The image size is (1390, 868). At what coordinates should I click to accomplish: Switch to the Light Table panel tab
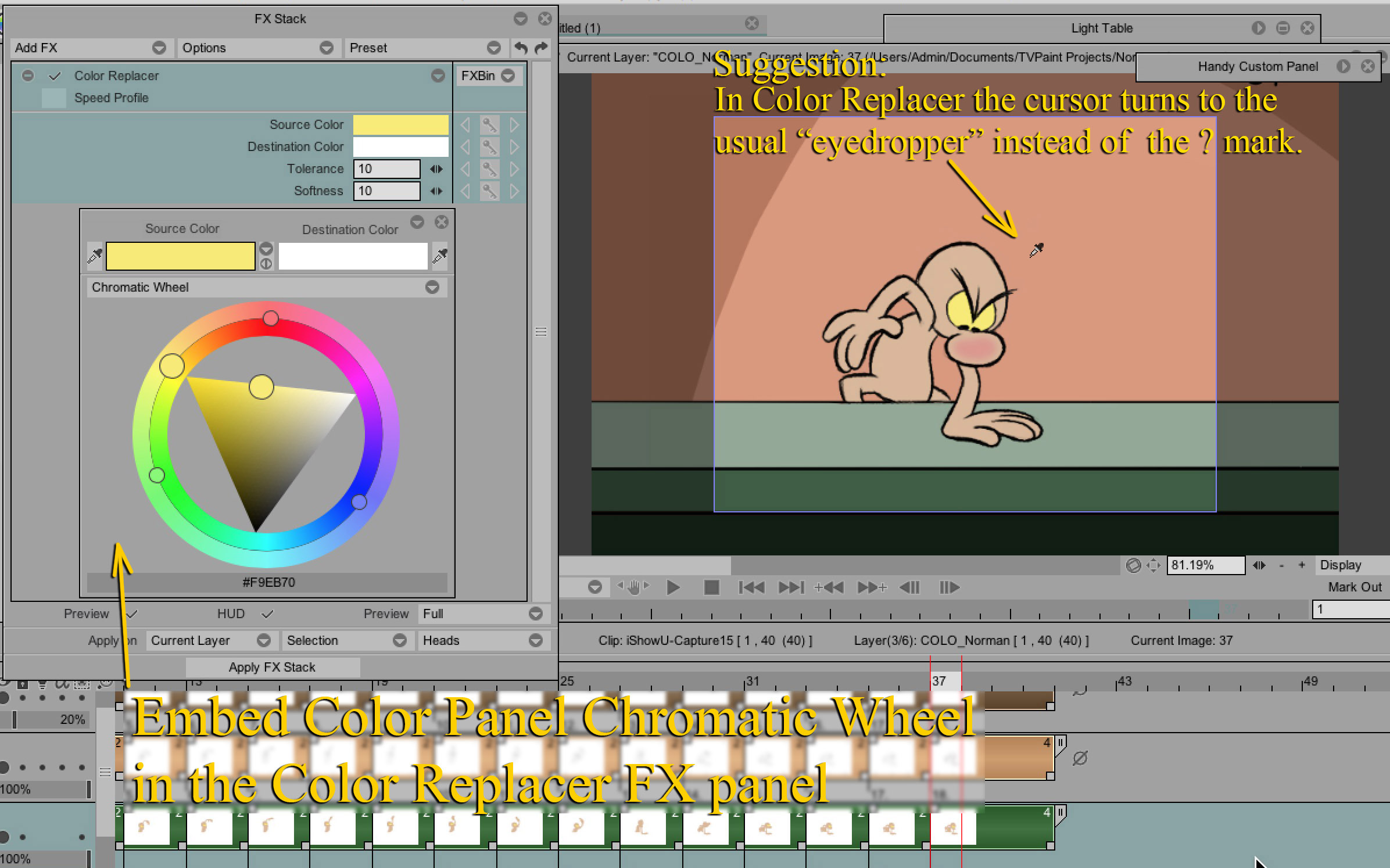coord(1102,28)
